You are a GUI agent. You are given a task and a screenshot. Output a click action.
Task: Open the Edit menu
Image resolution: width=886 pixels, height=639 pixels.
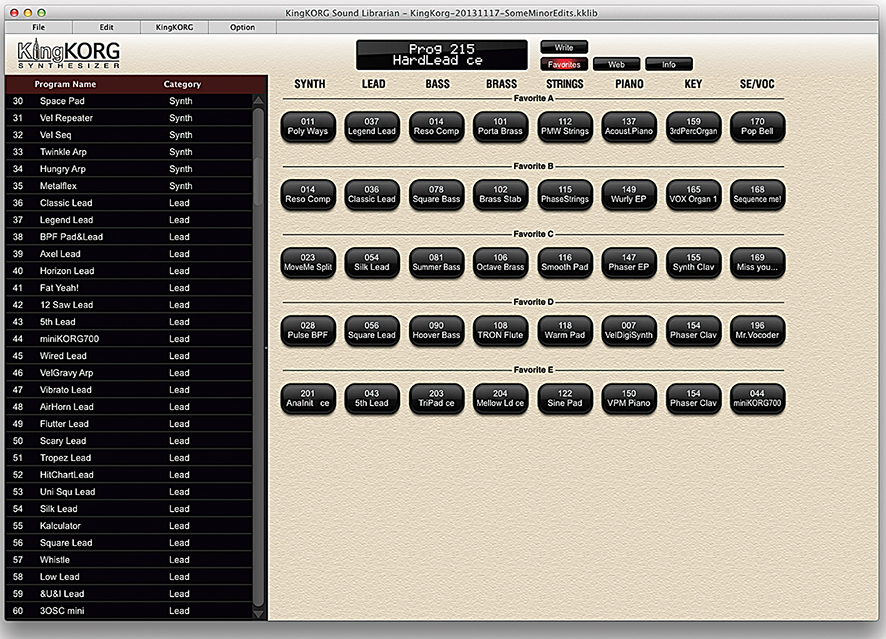[x=106, y=27]
